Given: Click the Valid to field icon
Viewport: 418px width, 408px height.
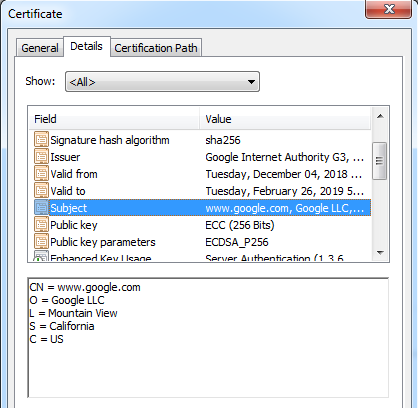Looking at the screenshot, I should [x=41, y=191].
